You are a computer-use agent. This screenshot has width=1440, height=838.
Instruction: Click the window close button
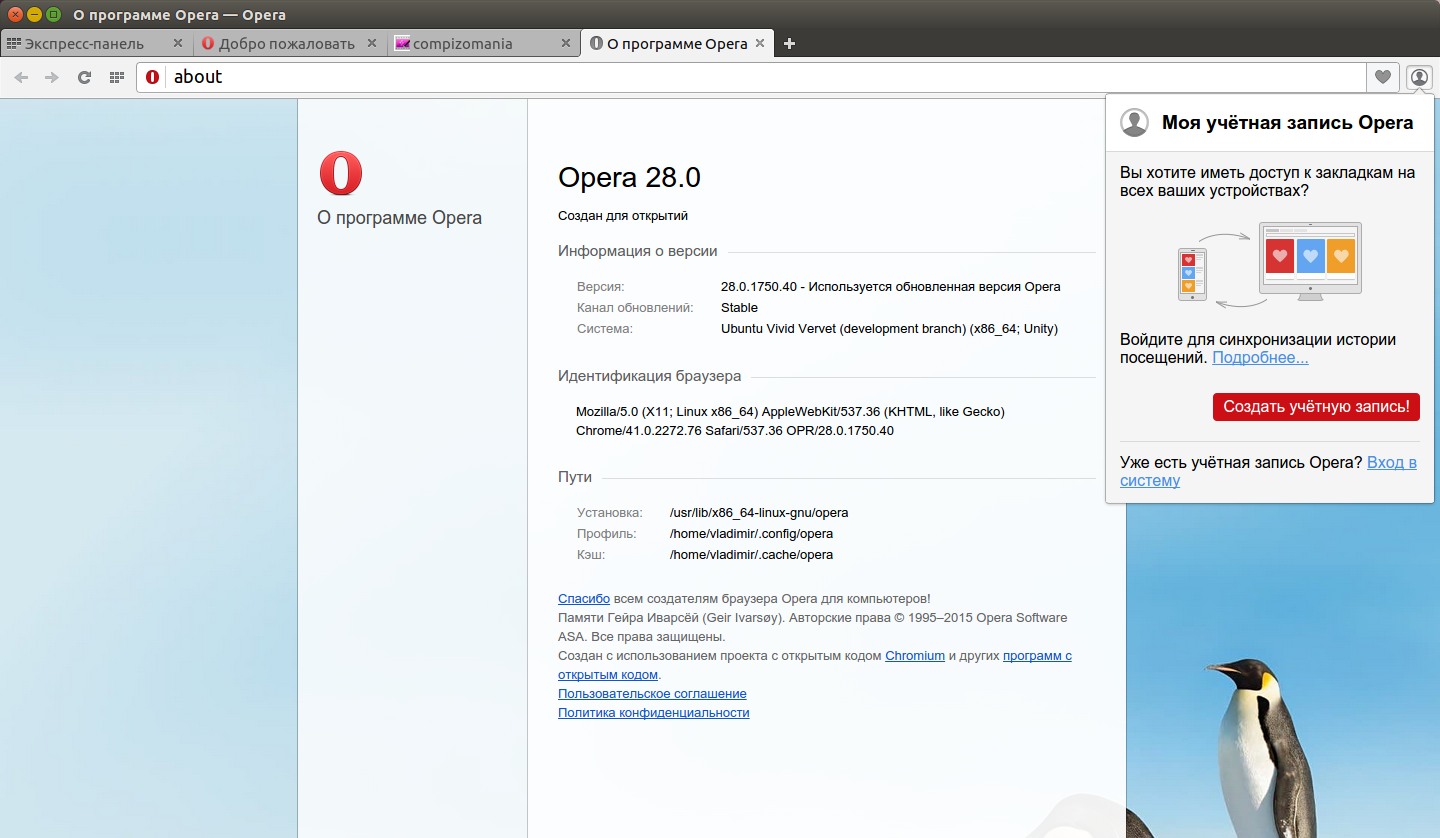16,15
